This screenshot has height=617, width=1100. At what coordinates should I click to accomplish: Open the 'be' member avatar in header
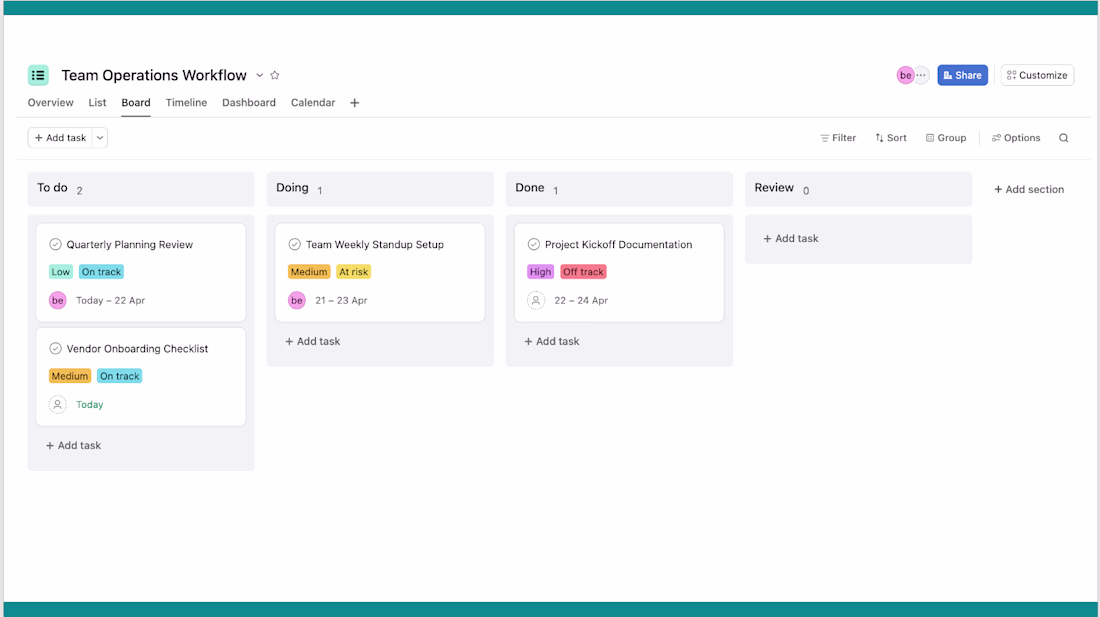pyautogui.click(x=905, y=75)
